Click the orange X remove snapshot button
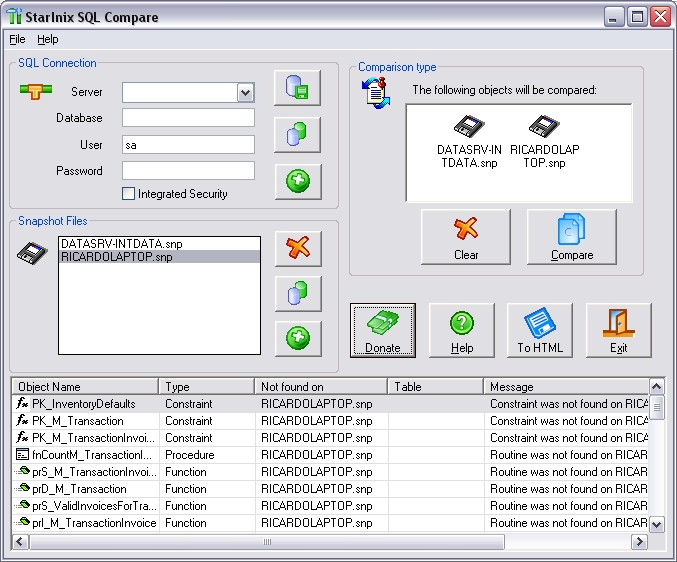The height and width of the screenshot is (562, 677). click(x=298, y=248)
